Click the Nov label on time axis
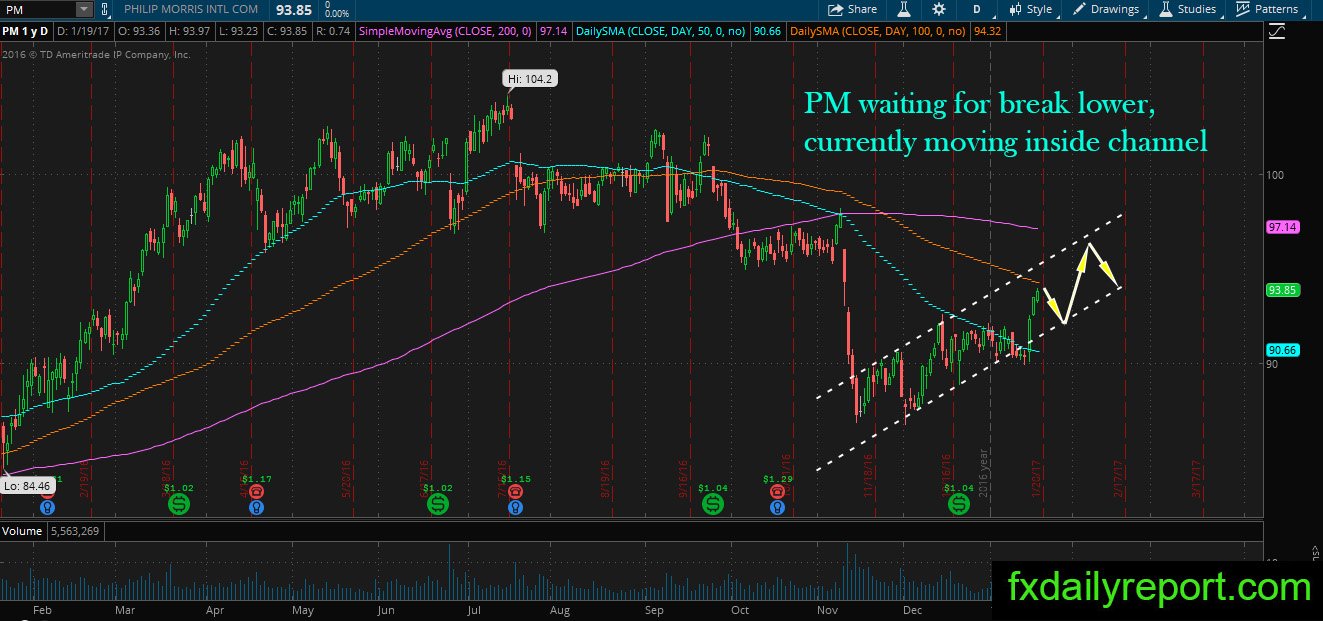 (828, 609)
